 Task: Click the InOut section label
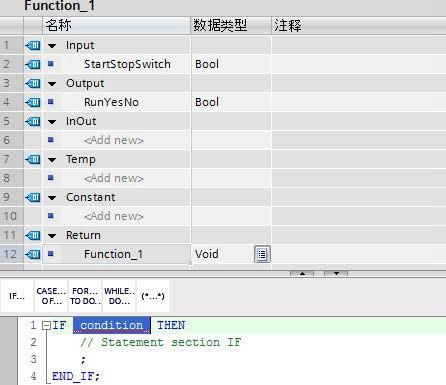click(x=81, y=121)
